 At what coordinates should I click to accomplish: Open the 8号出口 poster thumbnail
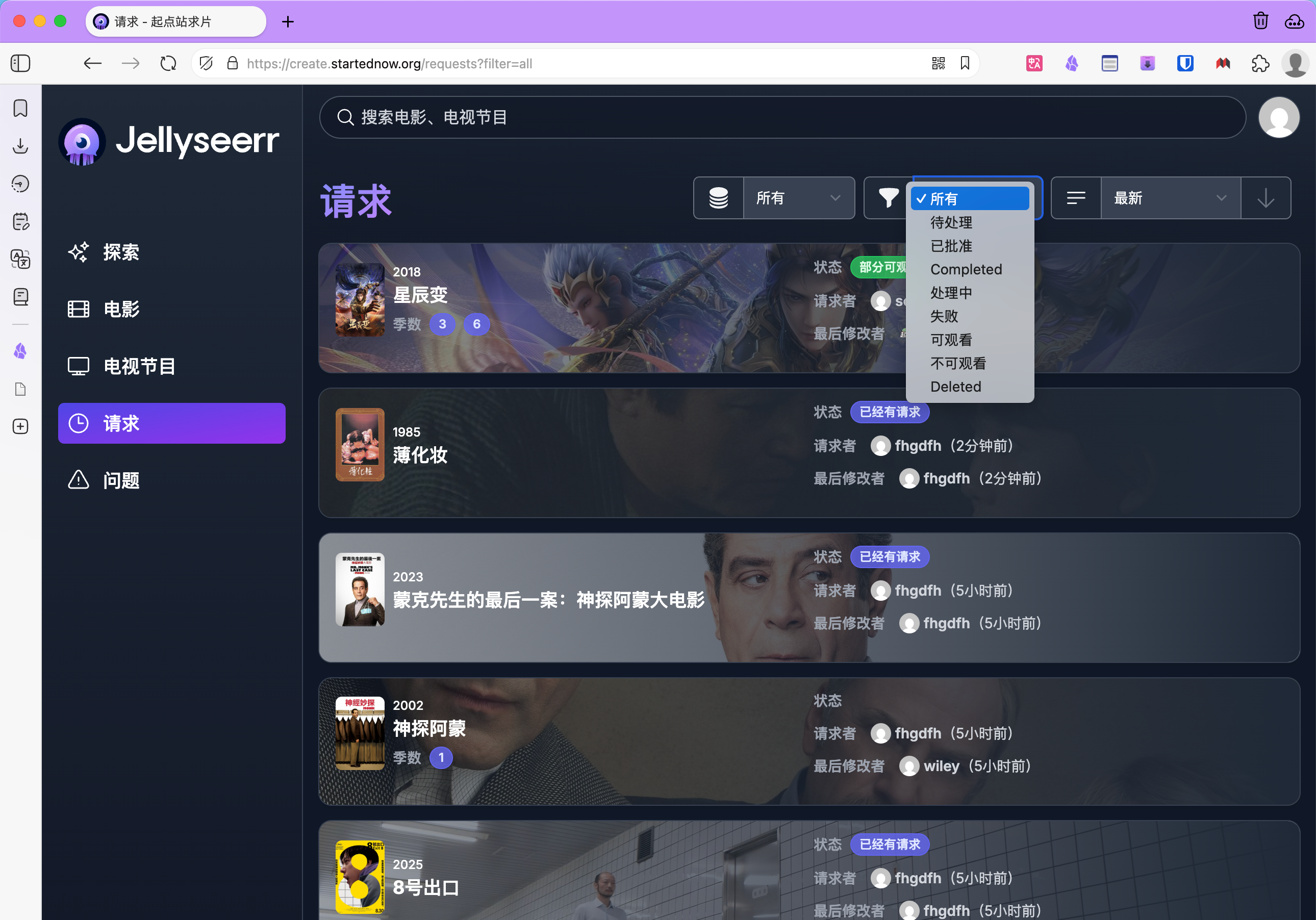pos(360,878)
